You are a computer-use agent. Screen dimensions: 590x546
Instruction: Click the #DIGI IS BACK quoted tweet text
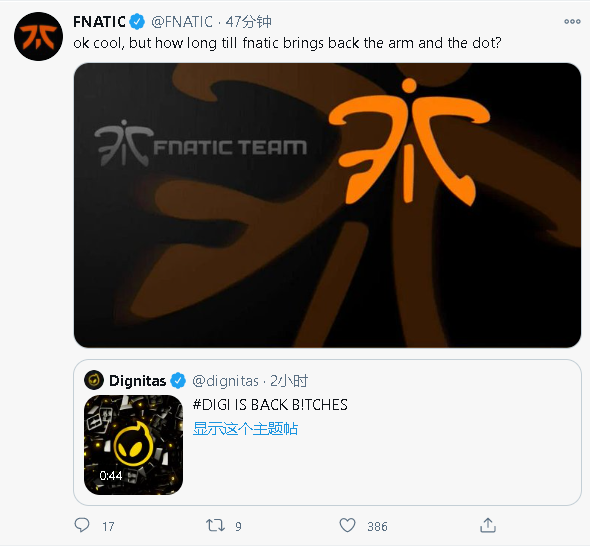point(270,405)
